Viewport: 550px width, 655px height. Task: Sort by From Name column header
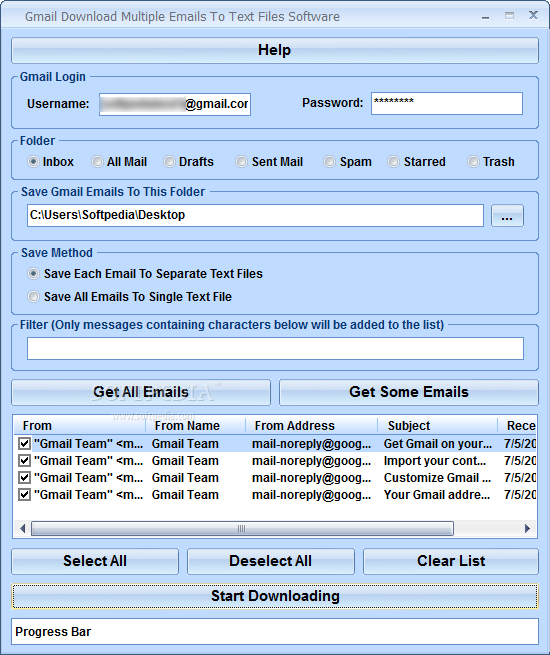195,426
